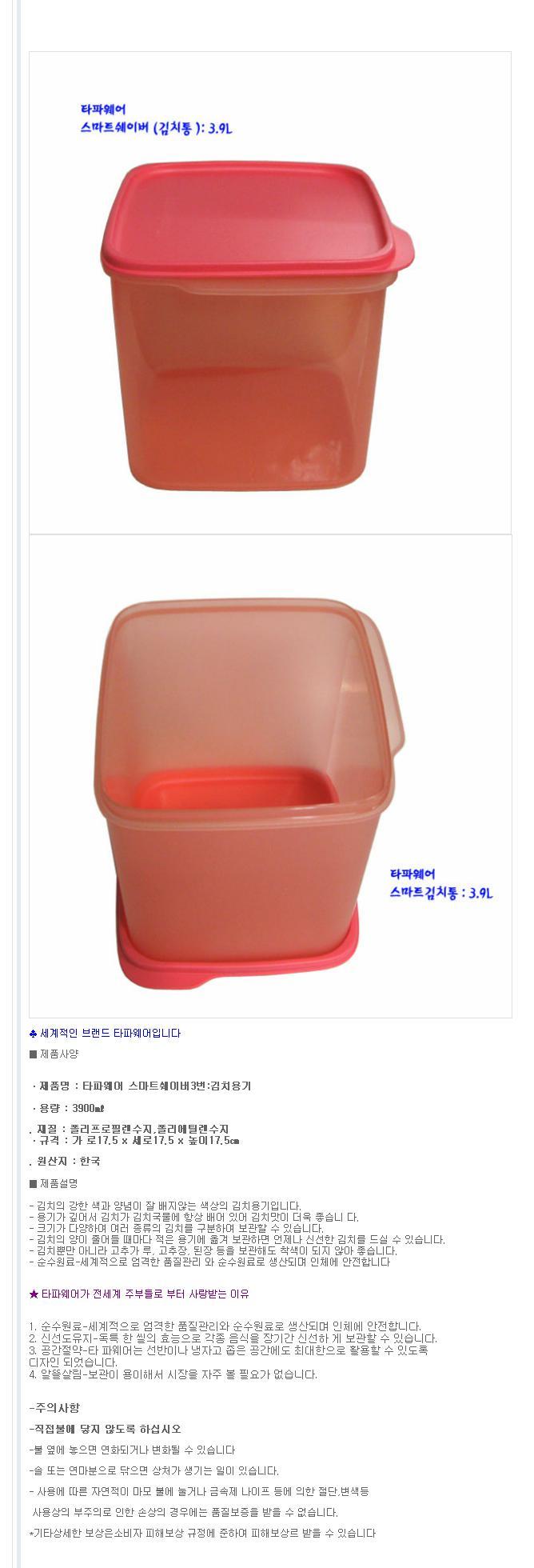
Task: Click the open container photo with lid underneath
Action: click(x=270, y=776)
